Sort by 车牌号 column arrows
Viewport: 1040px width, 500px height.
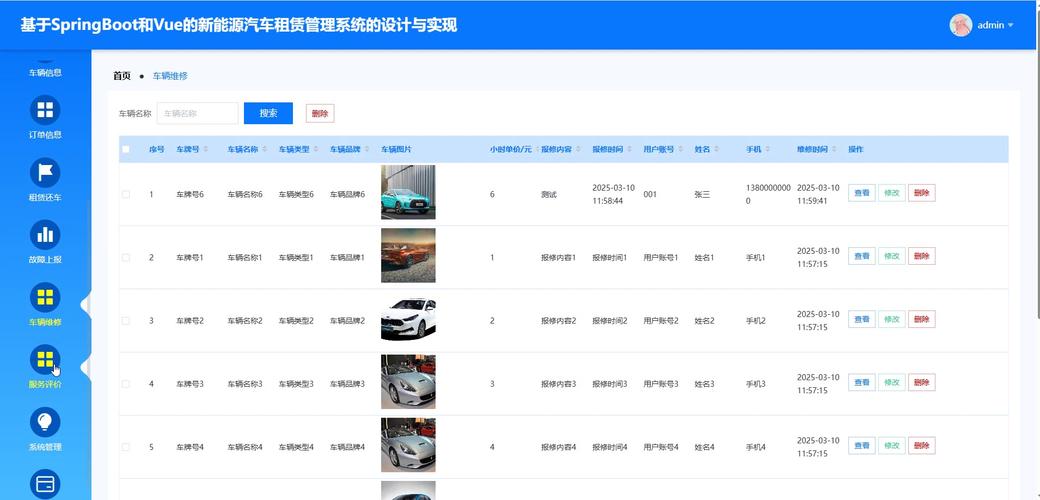tap(206, 150)
